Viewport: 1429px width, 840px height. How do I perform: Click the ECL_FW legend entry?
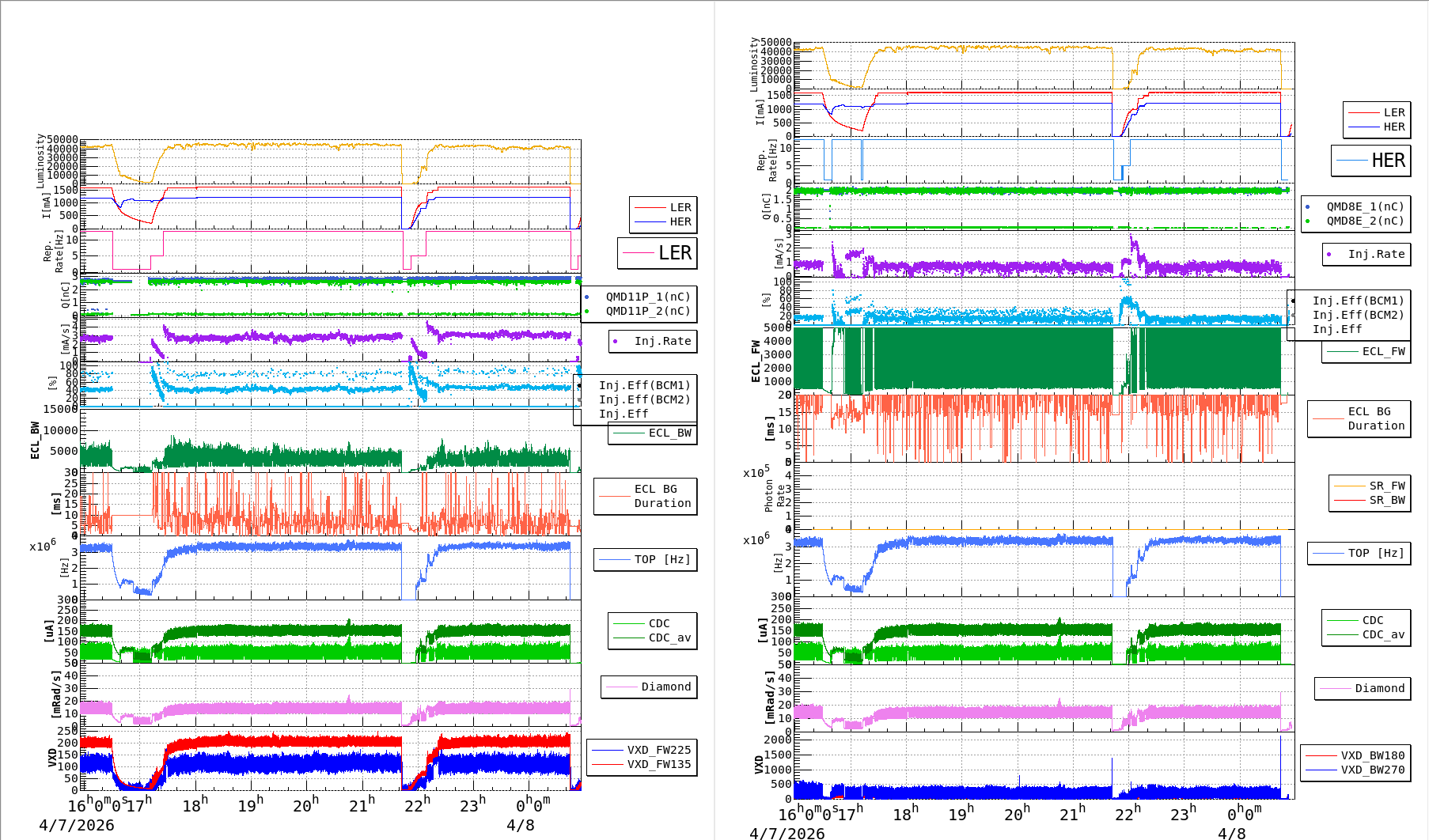tap(1383, 351)
